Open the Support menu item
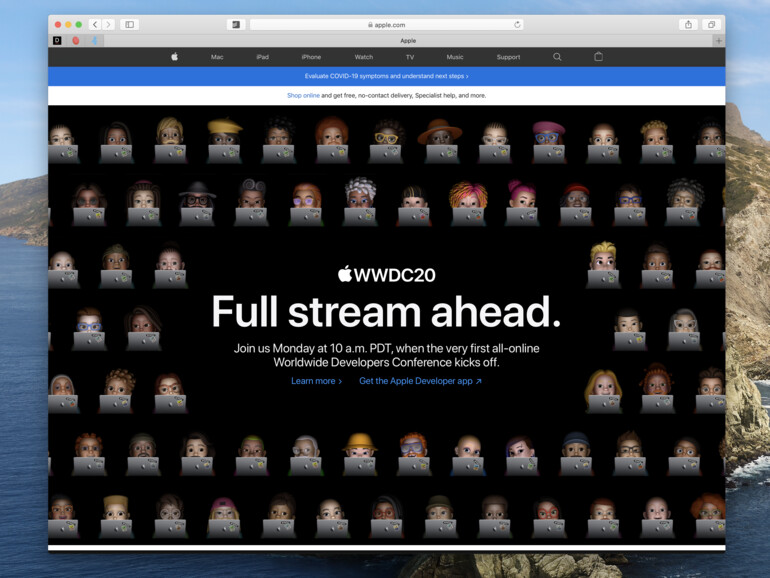Image resolution: width=770 pixels, height=578 pixels. pyautogui.click(x=508, y=57)
